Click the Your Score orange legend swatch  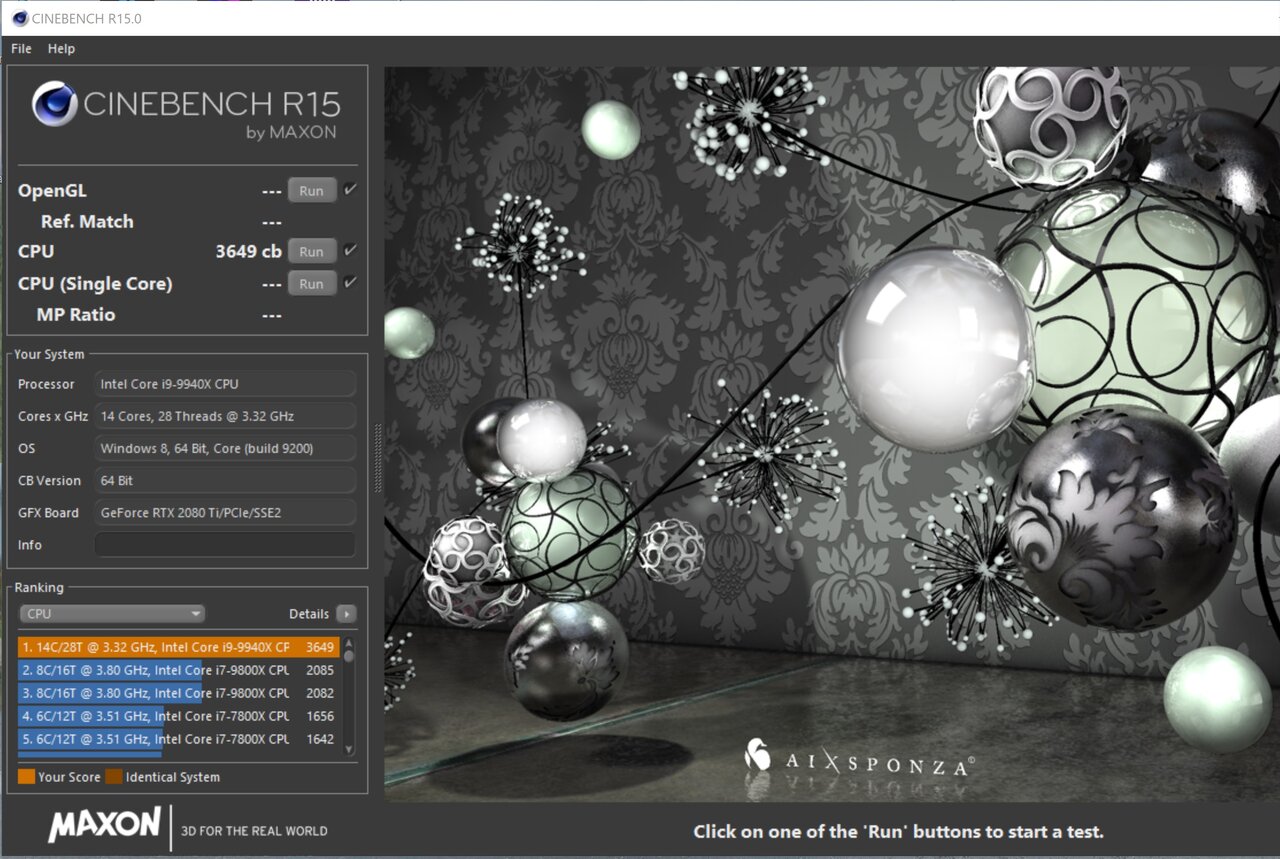pos(26,777)
